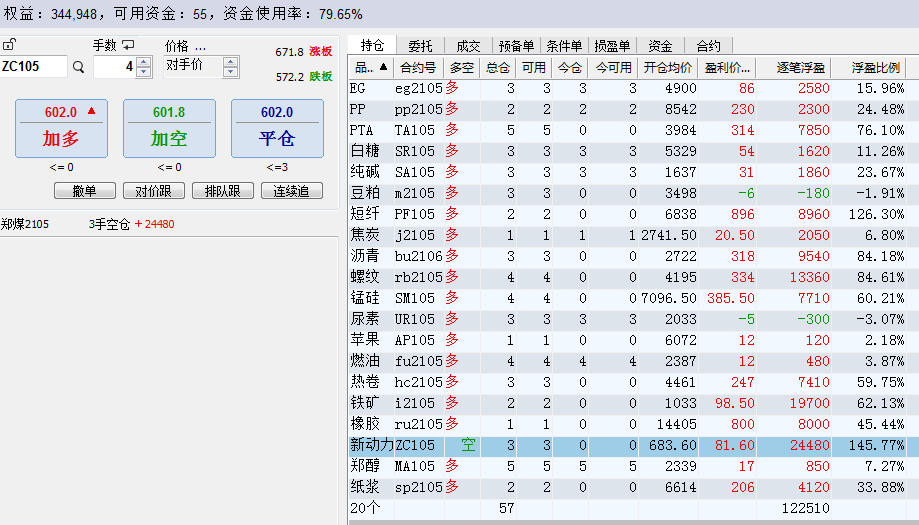Sort by the 开仓均价 column header

[668, 68]
